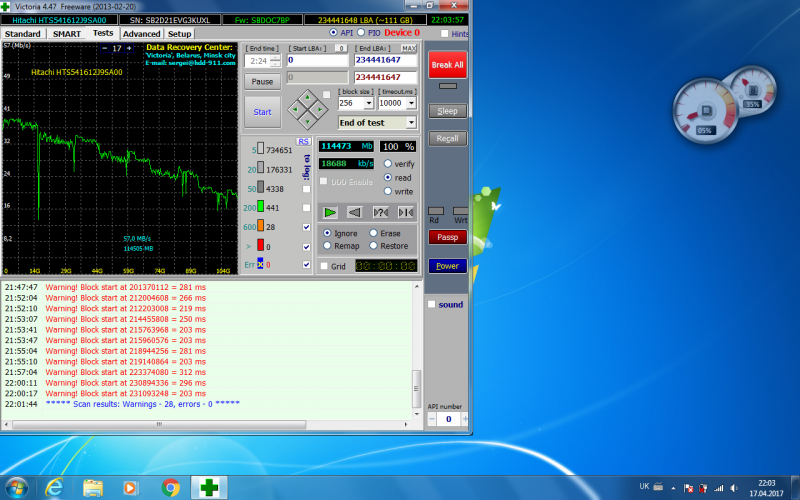Open the Advanced tab
This screenshot has width=800, height=500.
click(x=141, y=33)
